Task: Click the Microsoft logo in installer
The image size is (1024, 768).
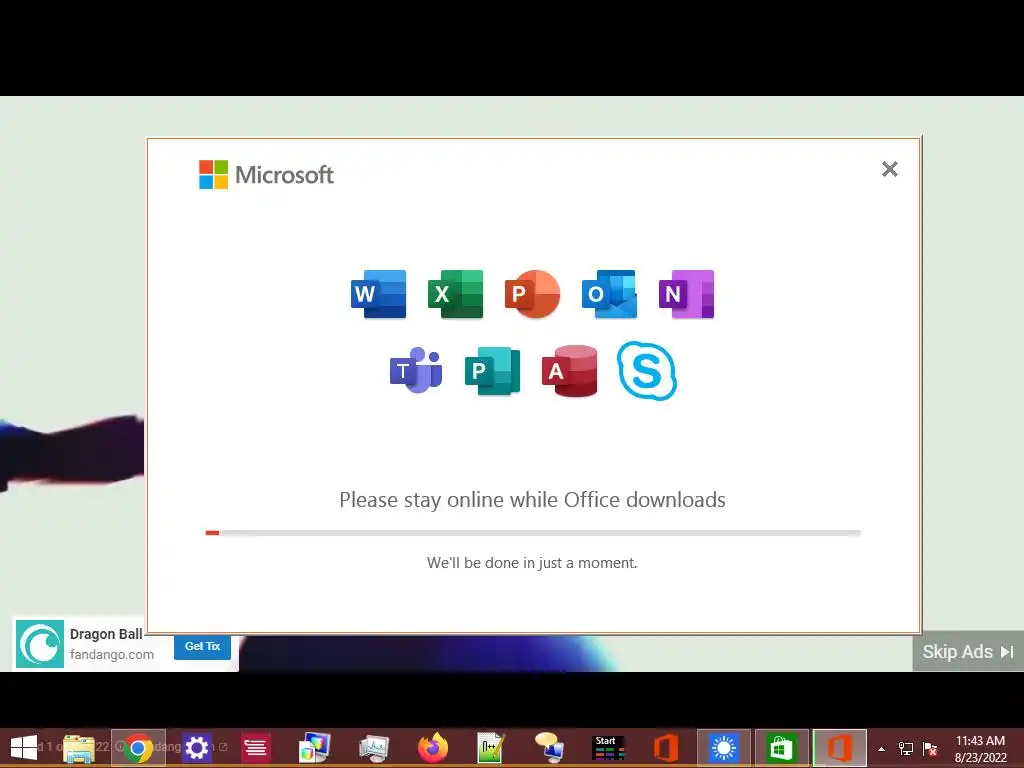Action: click(x=266, y=174)
